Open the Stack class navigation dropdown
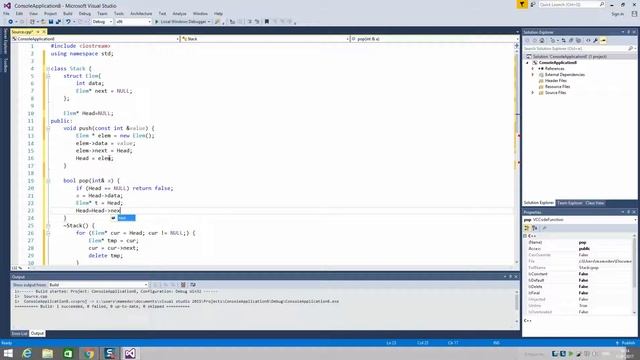 click(x=265, y=39)
